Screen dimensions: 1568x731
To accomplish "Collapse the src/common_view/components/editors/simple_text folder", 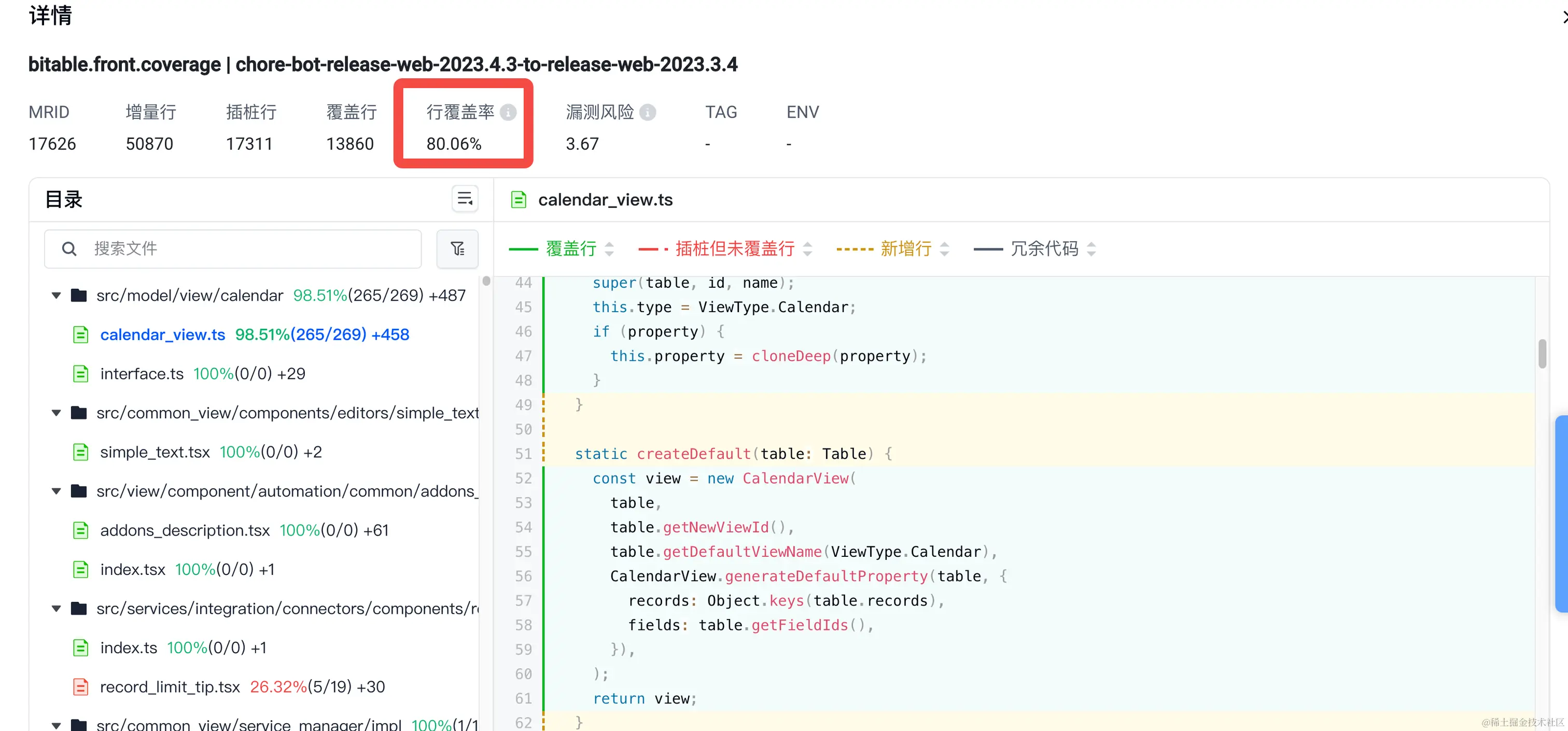I will click(56, 413).
